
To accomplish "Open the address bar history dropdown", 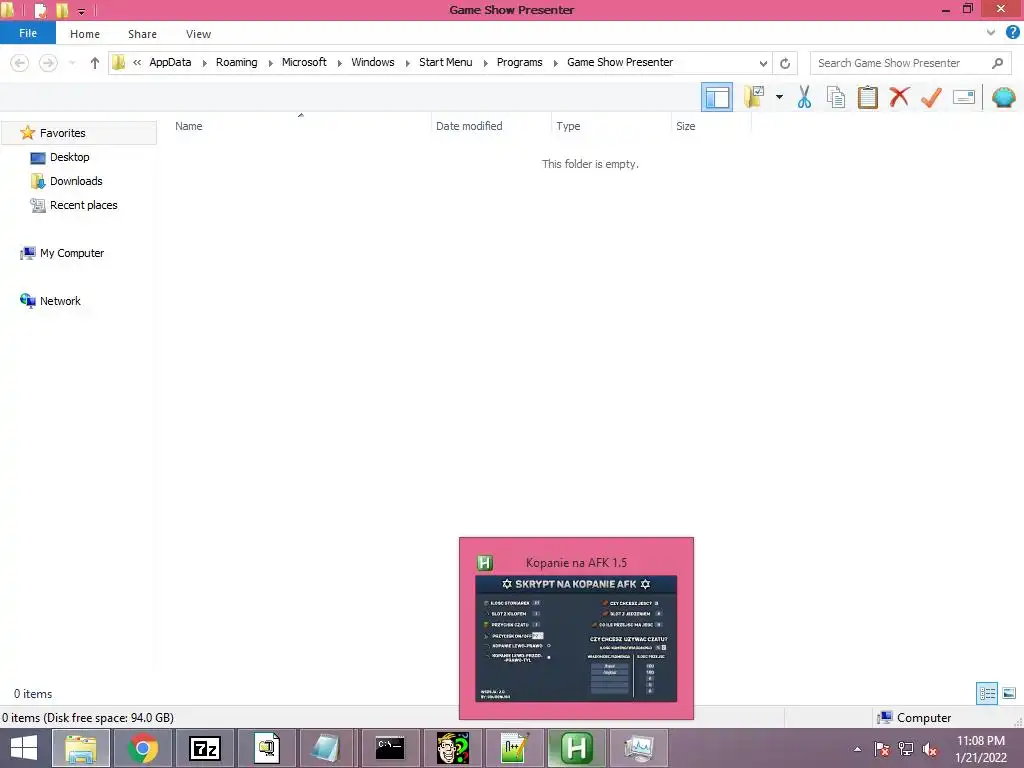I will coord(763,63).
